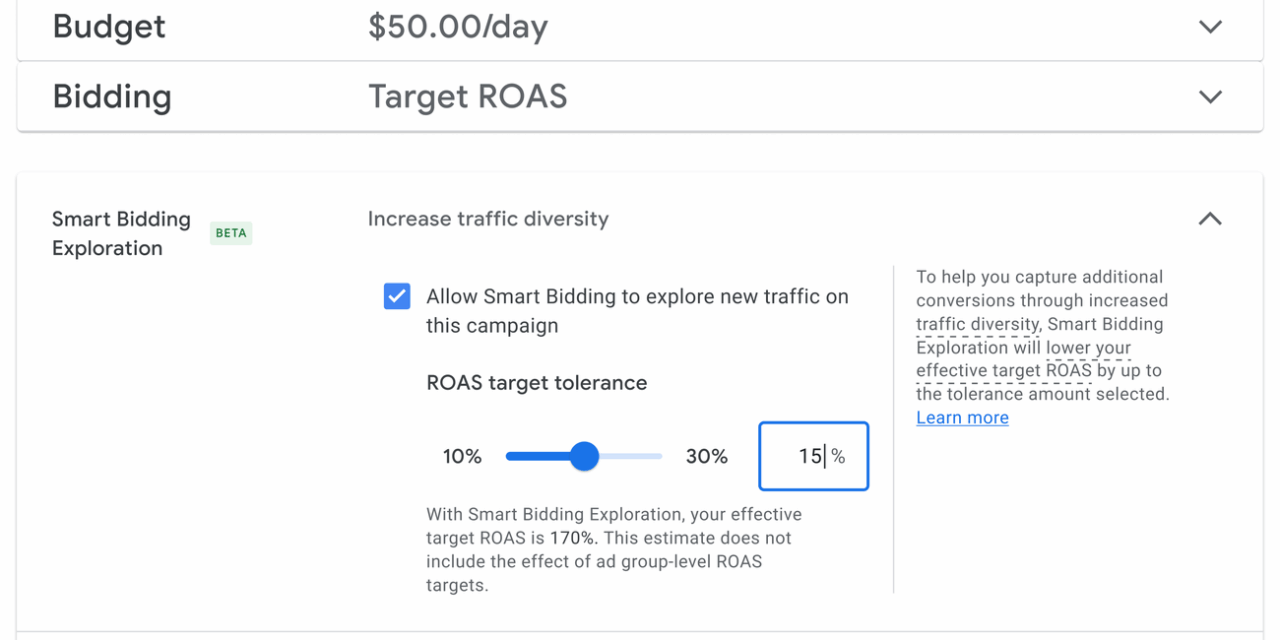Open the Learn more help link
The image size is (1280, 640).
[961, 417]
